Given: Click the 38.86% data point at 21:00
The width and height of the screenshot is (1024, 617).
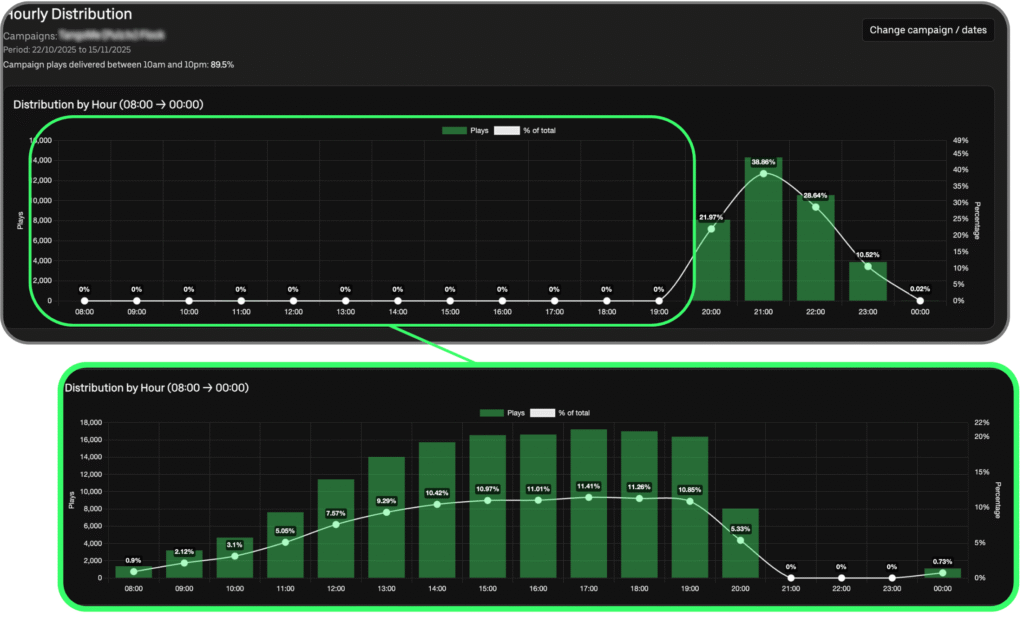Looking at the screenshot, I should 763,174.
